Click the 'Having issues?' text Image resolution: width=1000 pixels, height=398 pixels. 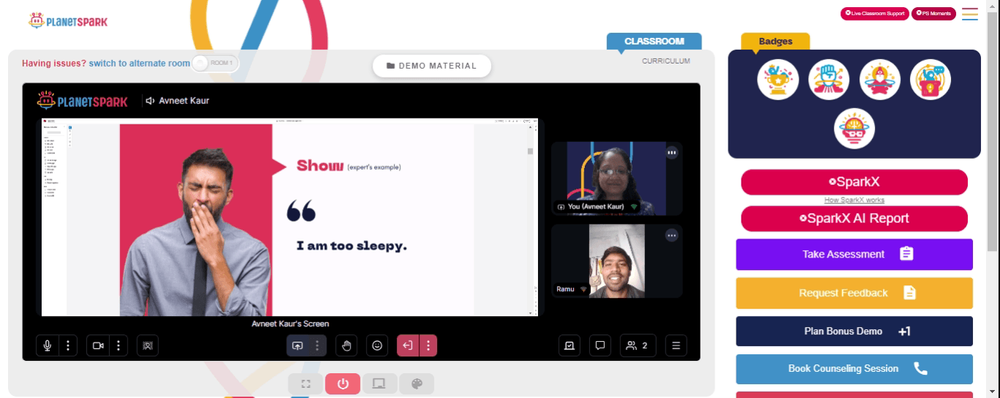click(54, 63)
